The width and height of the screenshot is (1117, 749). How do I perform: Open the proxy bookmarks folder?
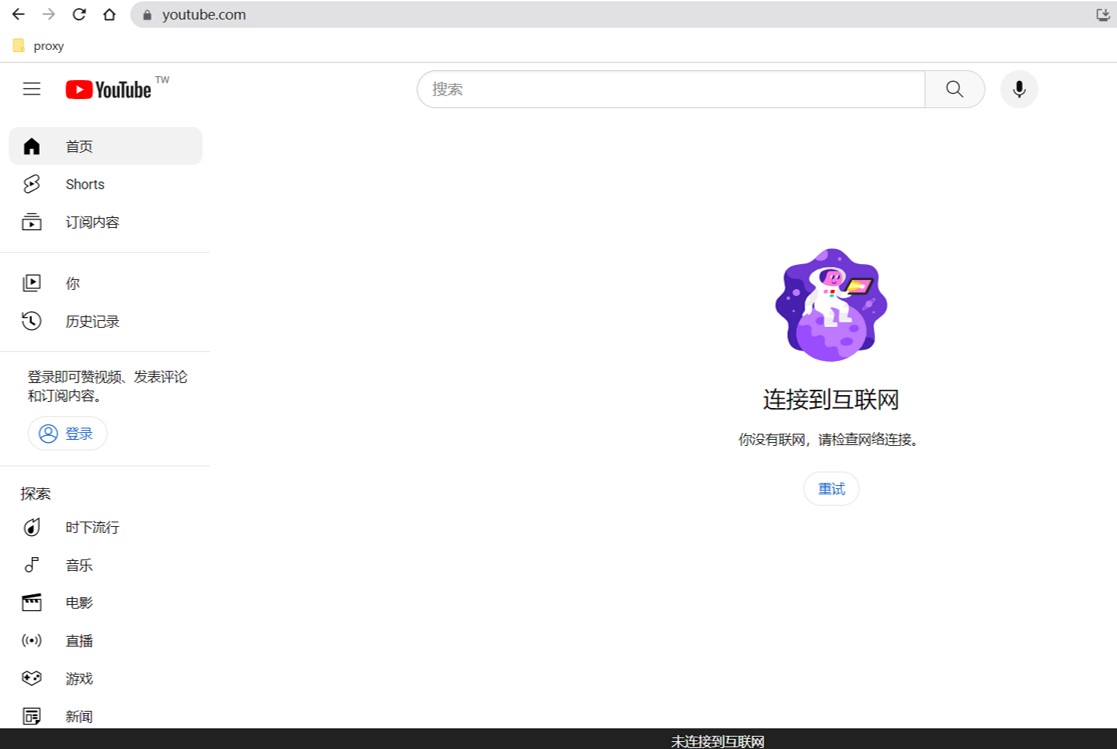(x=38, y=46)
